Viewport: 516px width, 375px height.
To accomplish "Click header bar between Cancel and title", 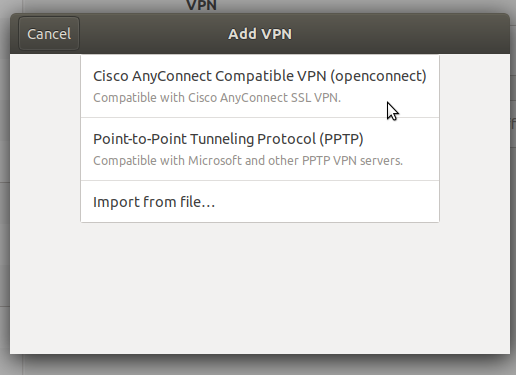I will point(153,34).
